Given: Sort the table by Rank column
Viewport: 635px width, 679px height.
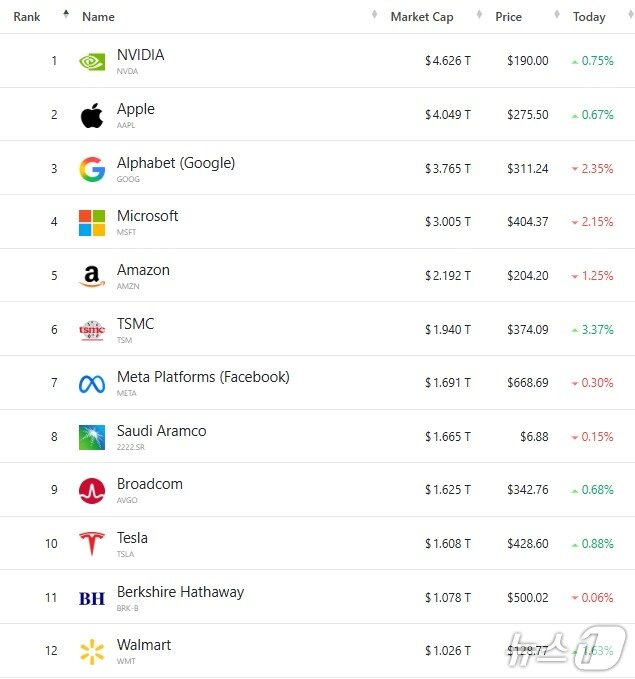Looking at the screenshot, I should click(x=27, y=17).
